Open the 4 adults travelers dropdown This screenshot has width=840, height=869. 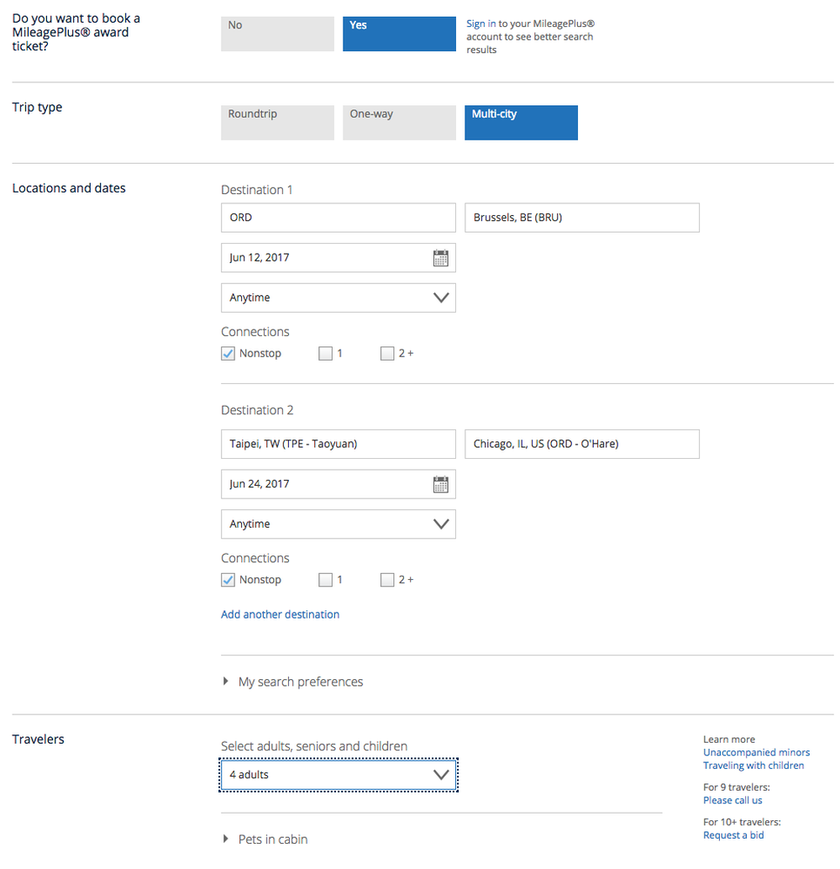point(338,775)
